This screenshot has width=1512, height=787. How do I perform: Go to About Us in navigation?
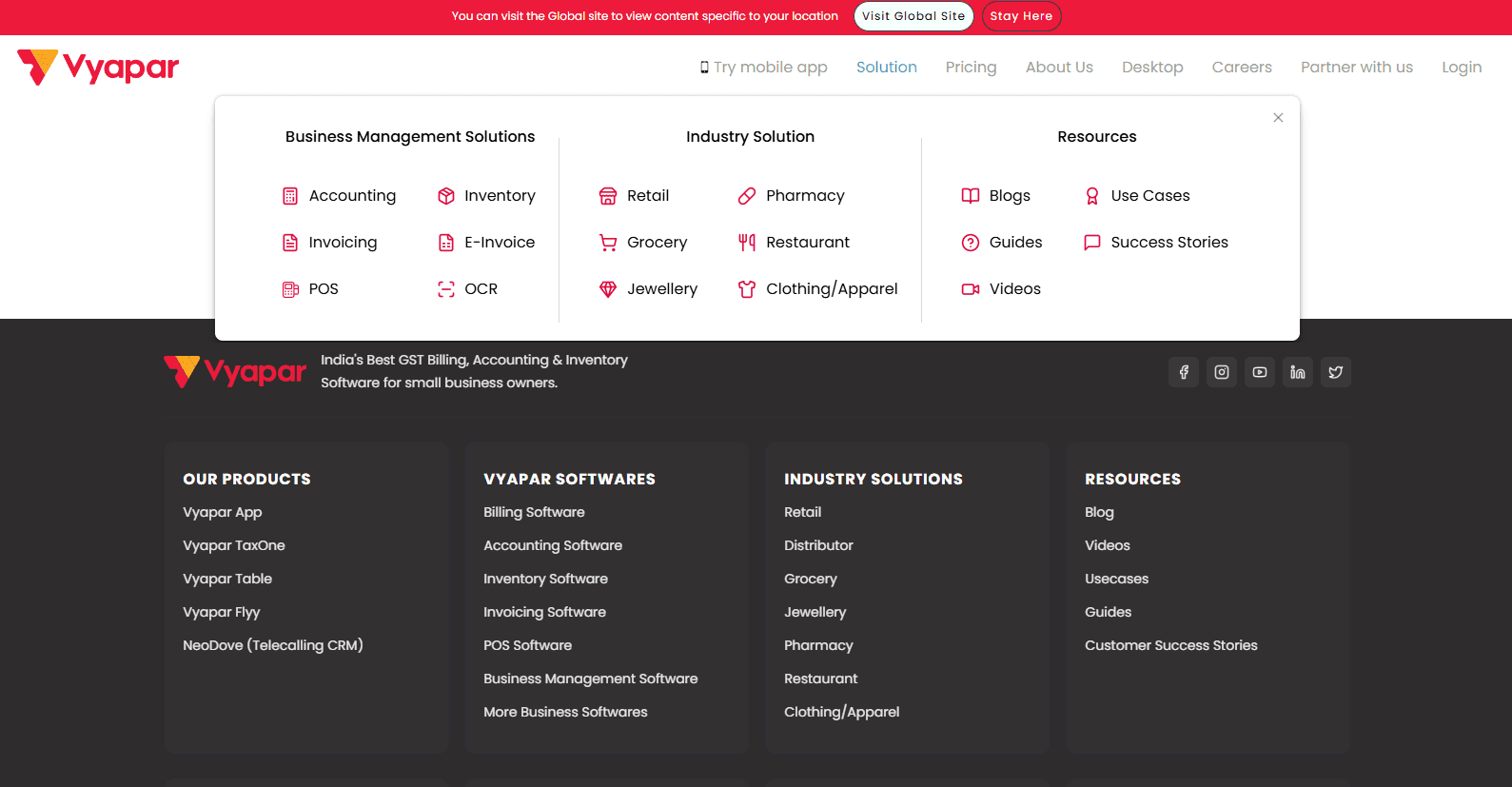click(x=1059, y=68)
